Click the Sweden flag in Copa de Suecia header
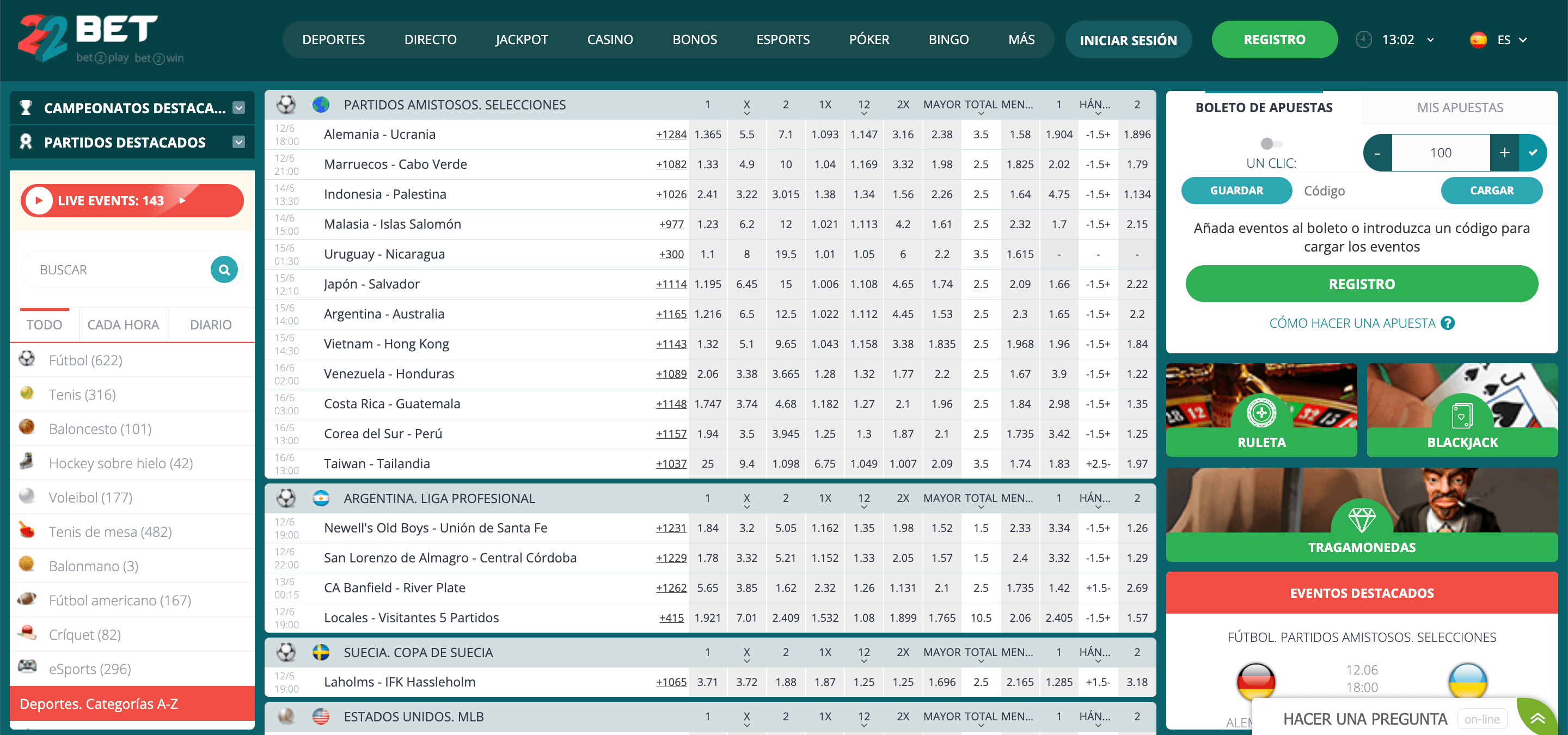The height and width of the screenshot is (735, 1568). [x=321, y=652]
